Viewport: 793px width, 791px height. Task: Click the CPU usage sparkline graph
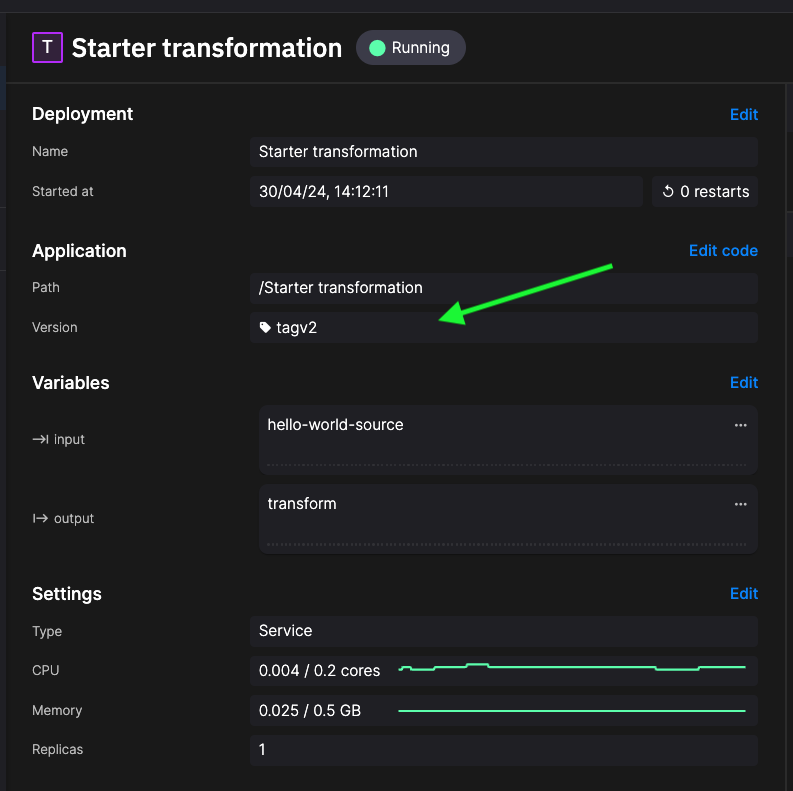[x=572, y=667]
